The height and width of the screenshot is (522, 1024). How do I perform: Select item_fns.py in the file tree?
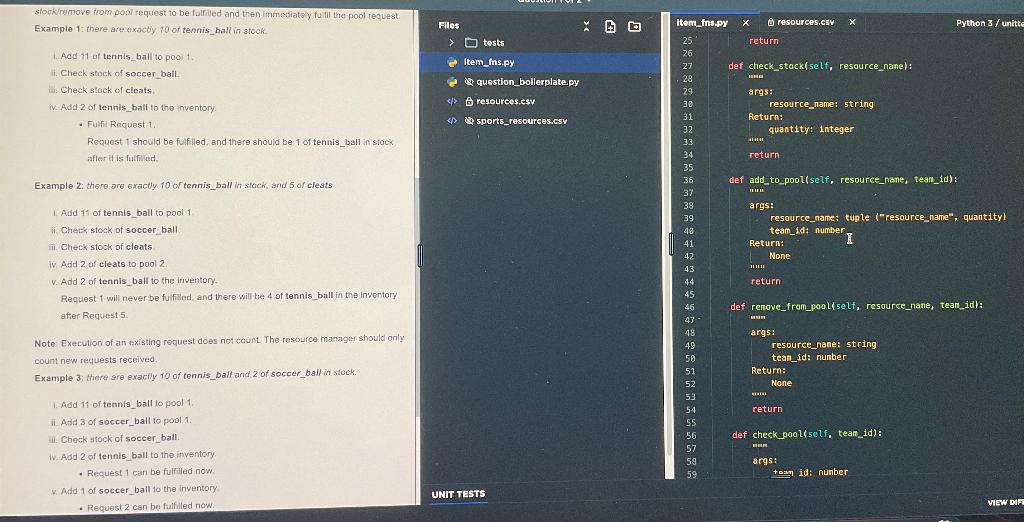pyautogui.click(x=489, y=62)
